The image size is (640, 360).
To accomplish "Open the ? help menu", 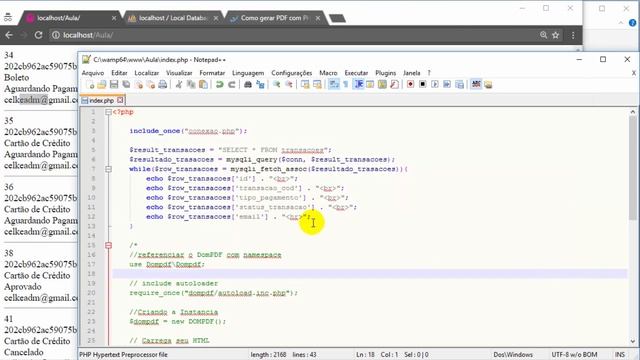I will [429, 73].
